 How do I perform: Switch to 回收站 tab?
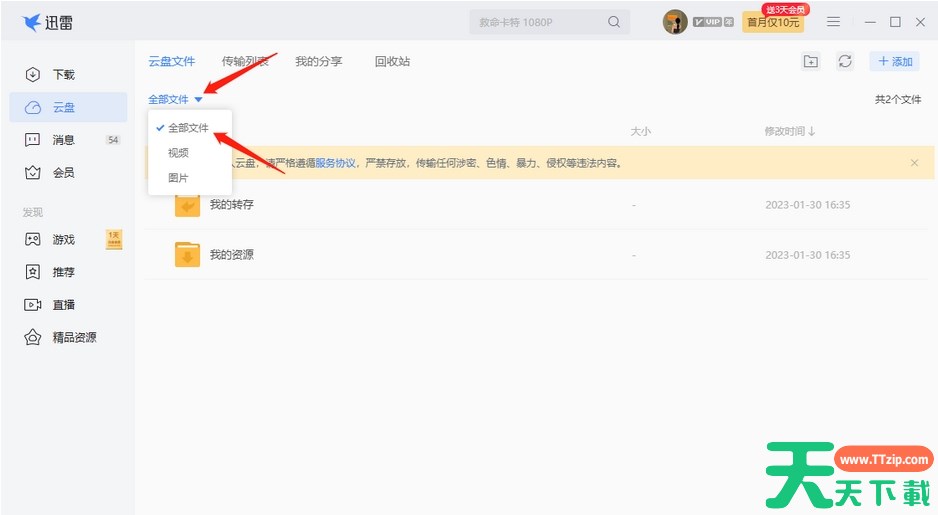point(392,62)
